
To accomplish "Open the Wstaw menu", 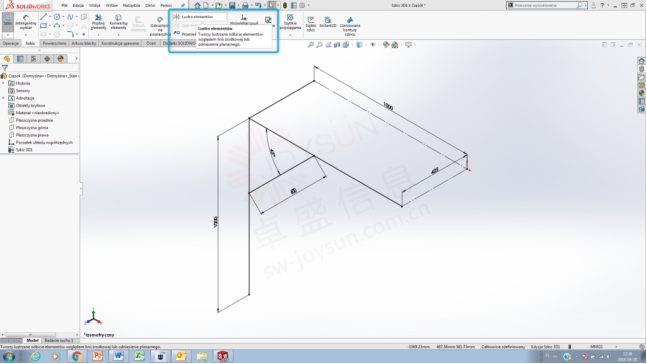I will (111, 5).
